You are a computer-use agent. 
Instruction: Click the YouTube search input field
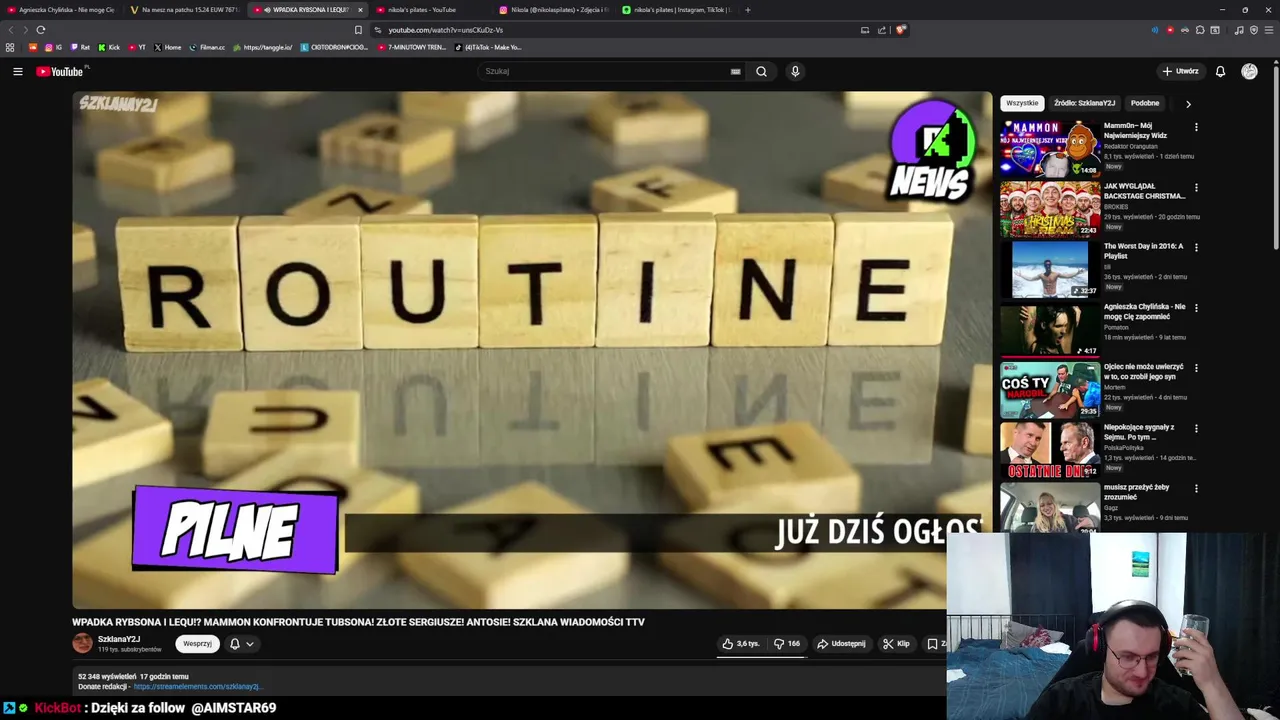[605, 71]
